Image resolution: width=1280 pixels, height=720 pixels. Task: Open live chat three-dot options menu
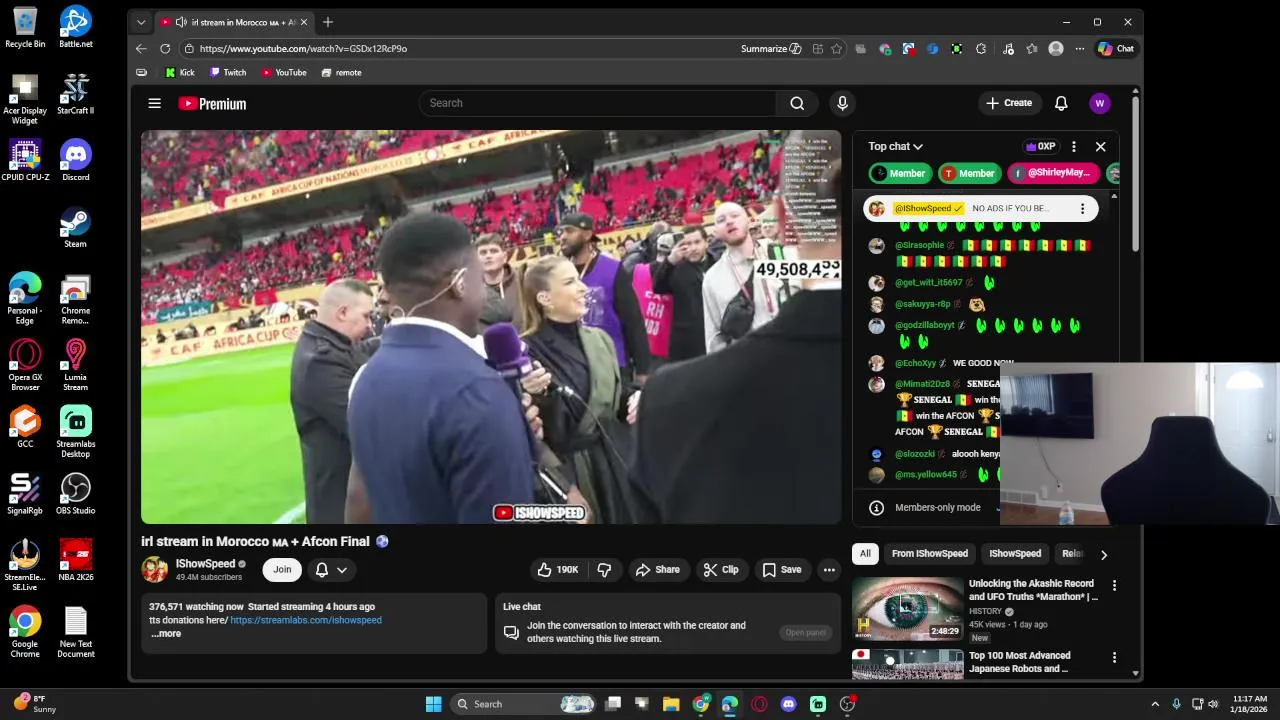pos(1073,146)
